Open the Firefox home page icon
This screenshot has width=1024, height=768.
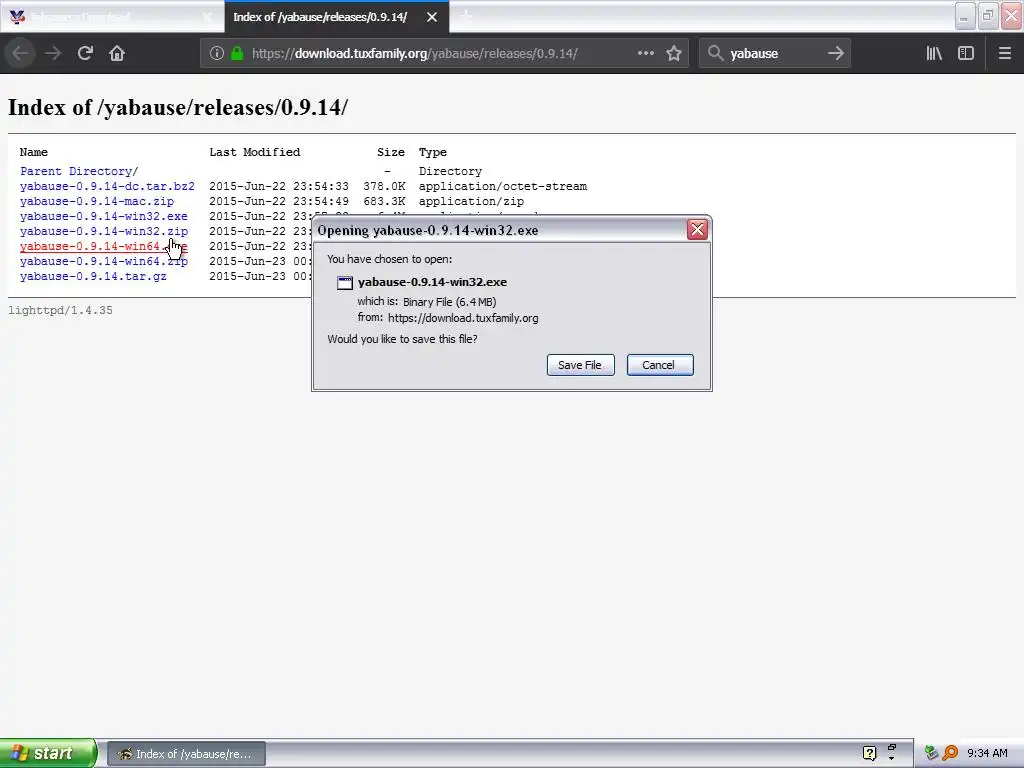pyautogui.click(x=117, y=54)
